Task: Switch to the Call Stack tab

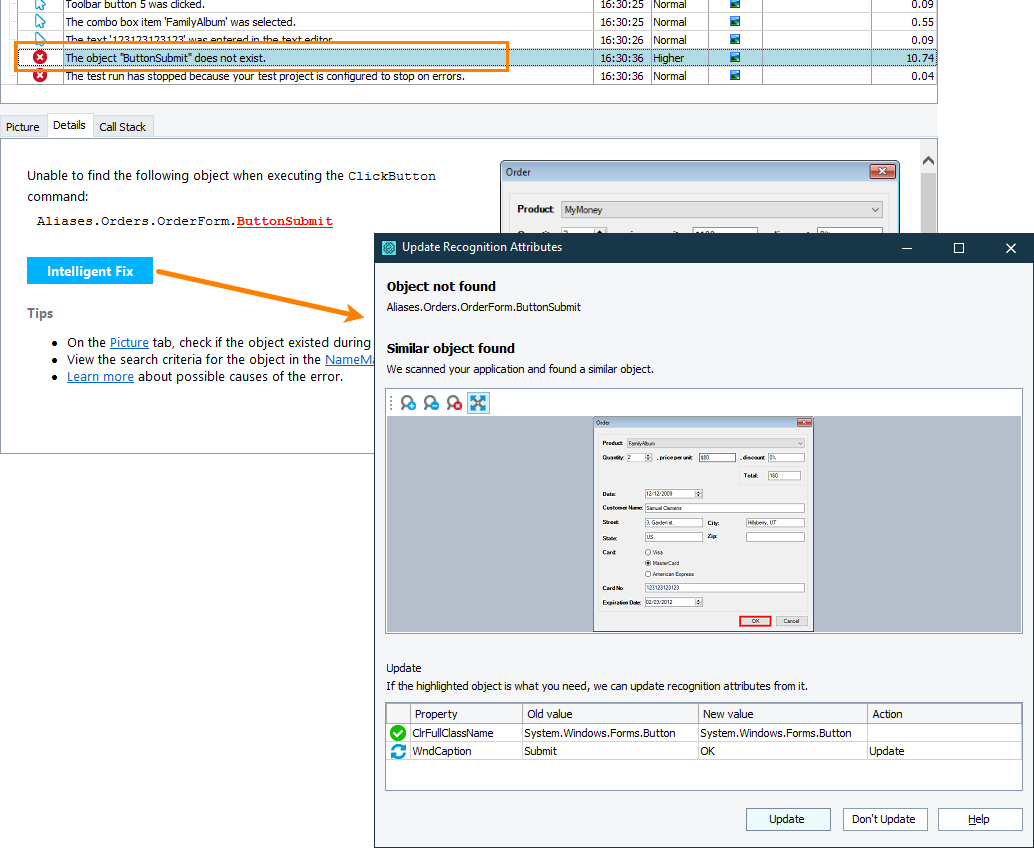Action: (122, 126)
